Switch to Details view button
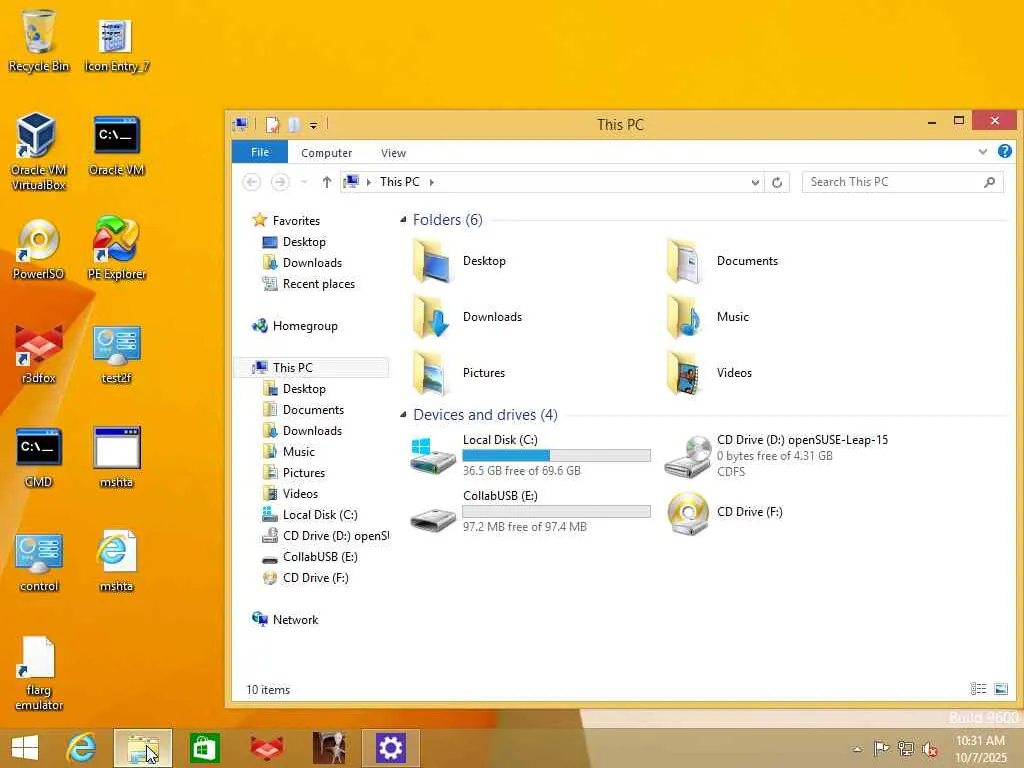The height and width of the screenshot is (768, 1024). pos(978,689)
